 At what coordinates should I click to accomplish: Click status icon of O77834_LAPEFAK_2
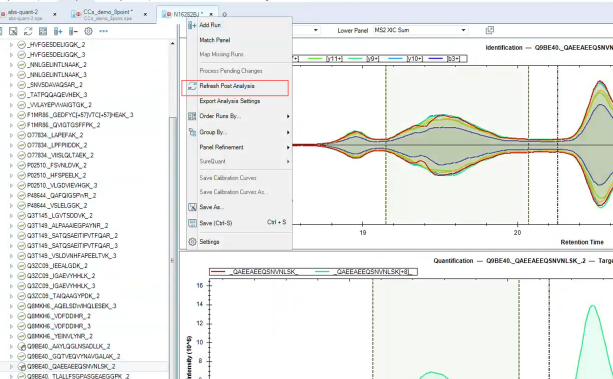[22, 135]
